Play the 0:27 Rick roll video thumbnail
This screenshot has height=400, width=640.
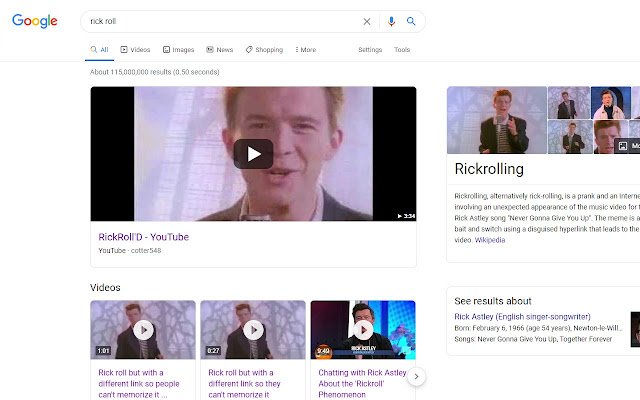pos(253,330)
